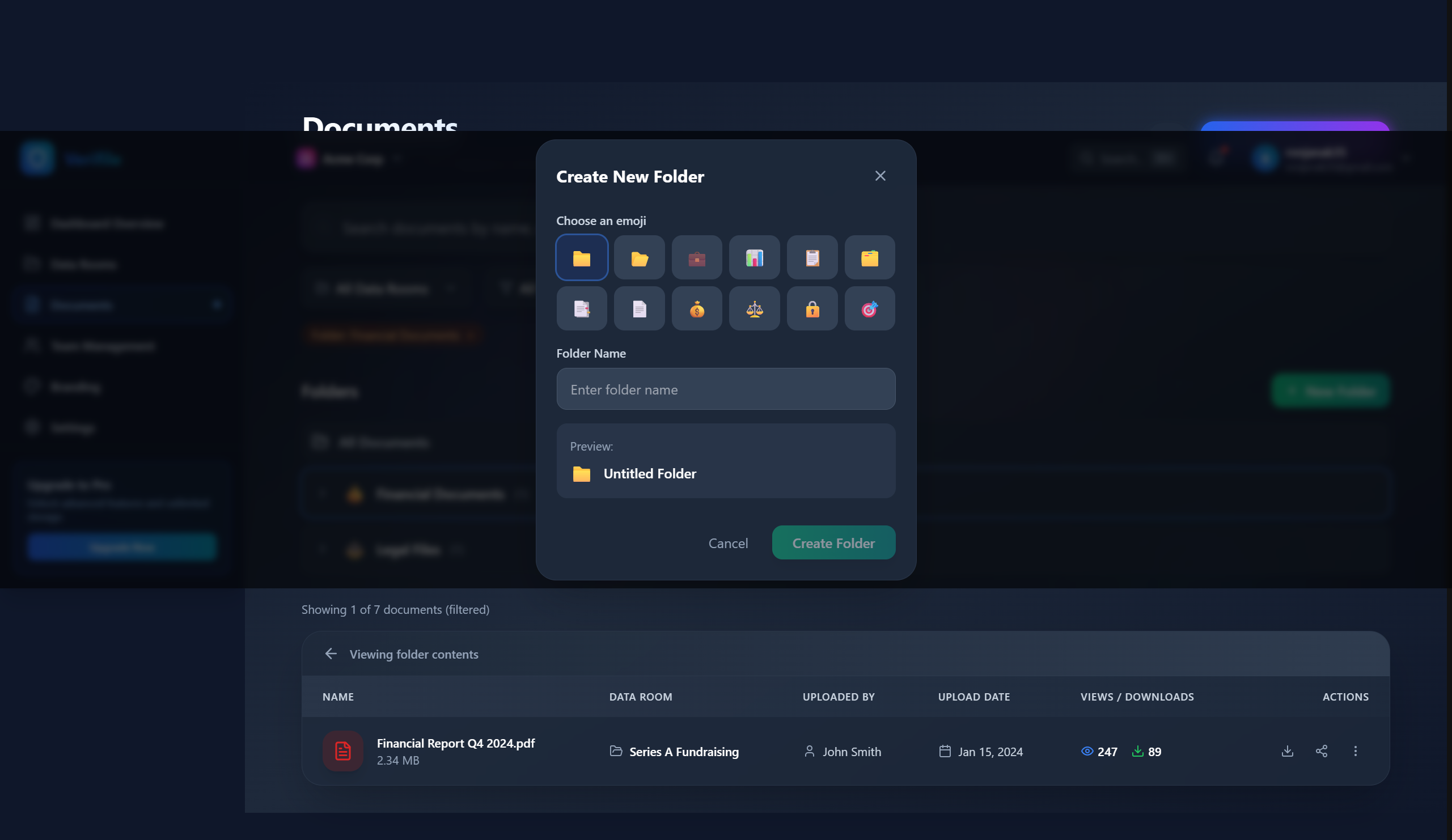Open Series A Fundraising data room link
Viewport: 1452px width, 840px height.
pos(683,751)
